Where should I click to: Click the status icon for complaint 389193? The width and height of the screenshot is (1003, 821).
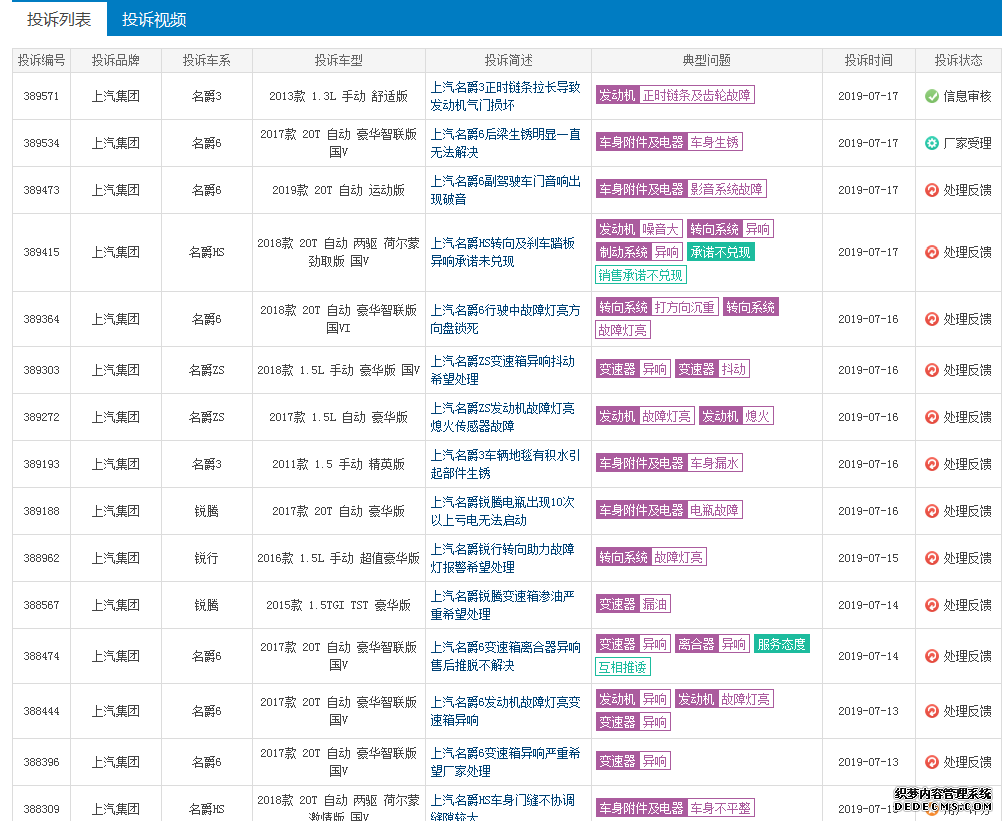pyautogui.click(x=932, y=464)
